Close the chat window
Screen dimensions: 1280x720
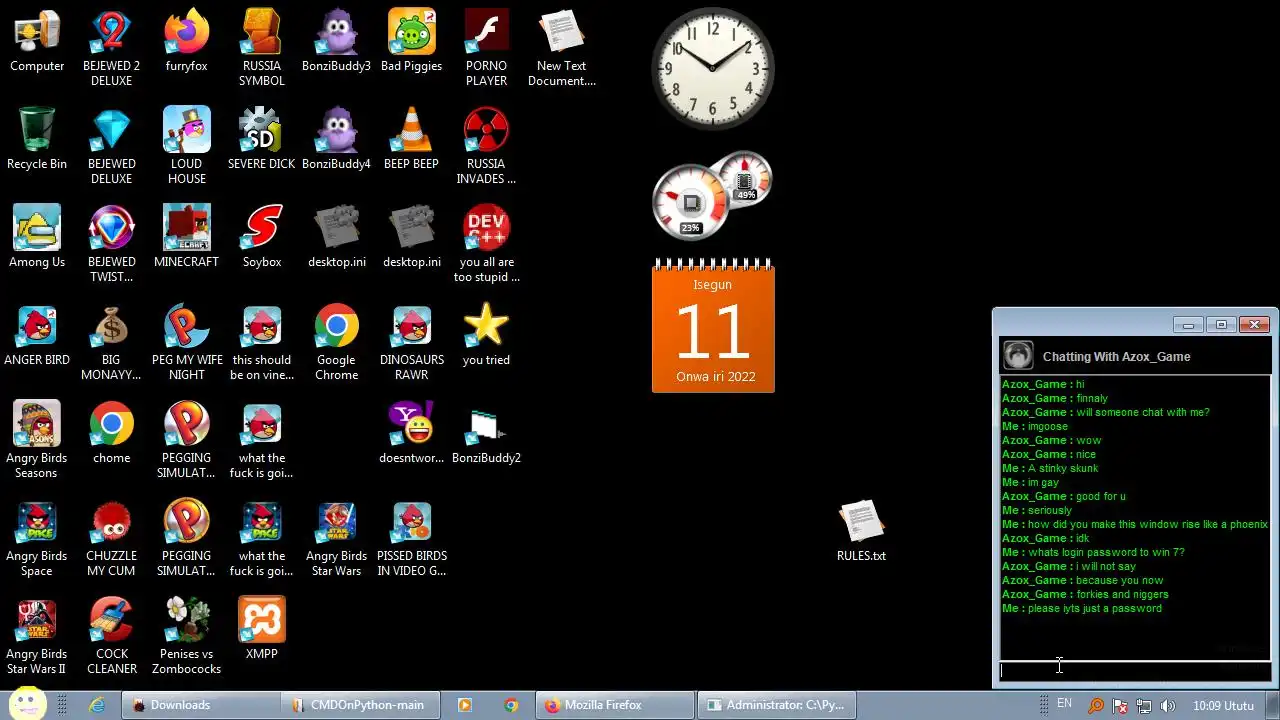tap(1254, 325)
